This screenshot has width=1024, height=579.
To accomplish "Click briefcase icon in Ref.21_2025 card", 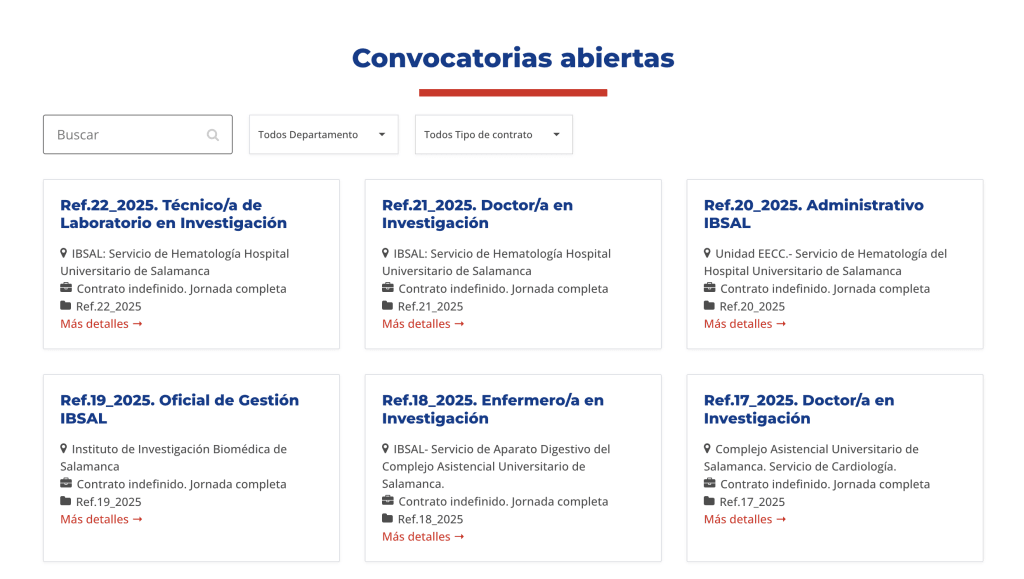I will click(388, 289).
